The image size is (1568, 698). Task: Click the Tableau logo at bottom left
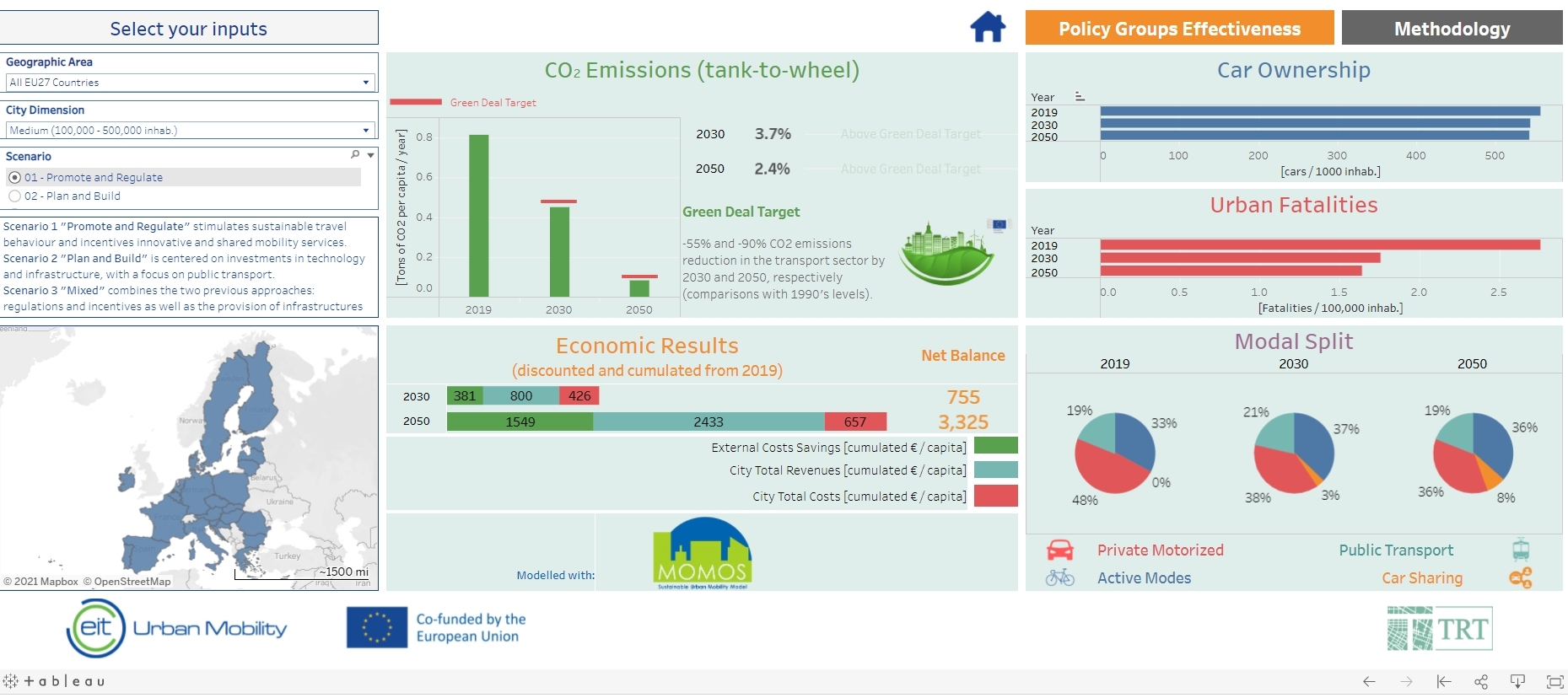(x=54, y=681)
